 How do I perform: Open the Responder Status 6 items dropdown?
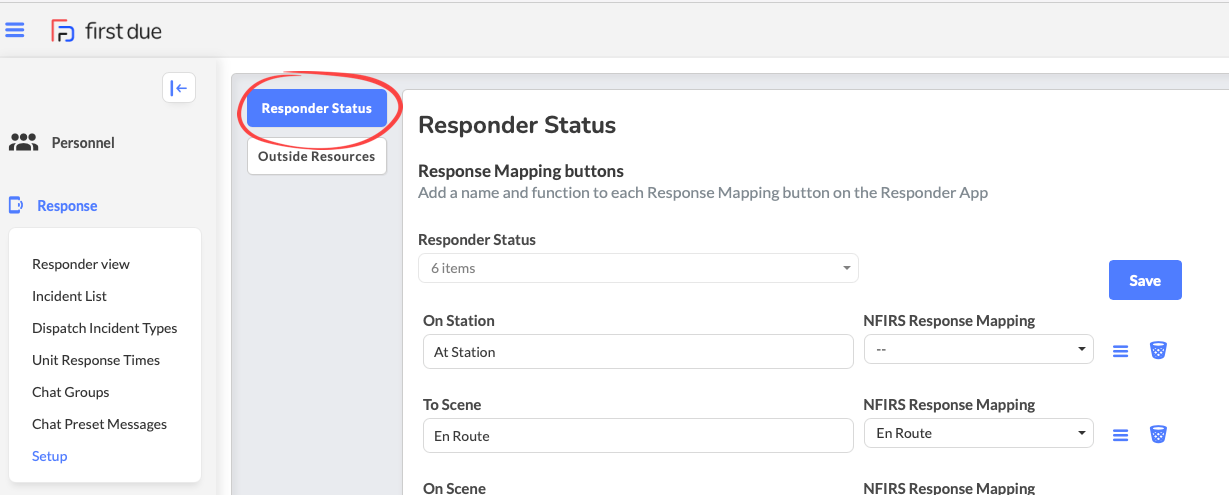pyautogui.click(x=638, y=268)
